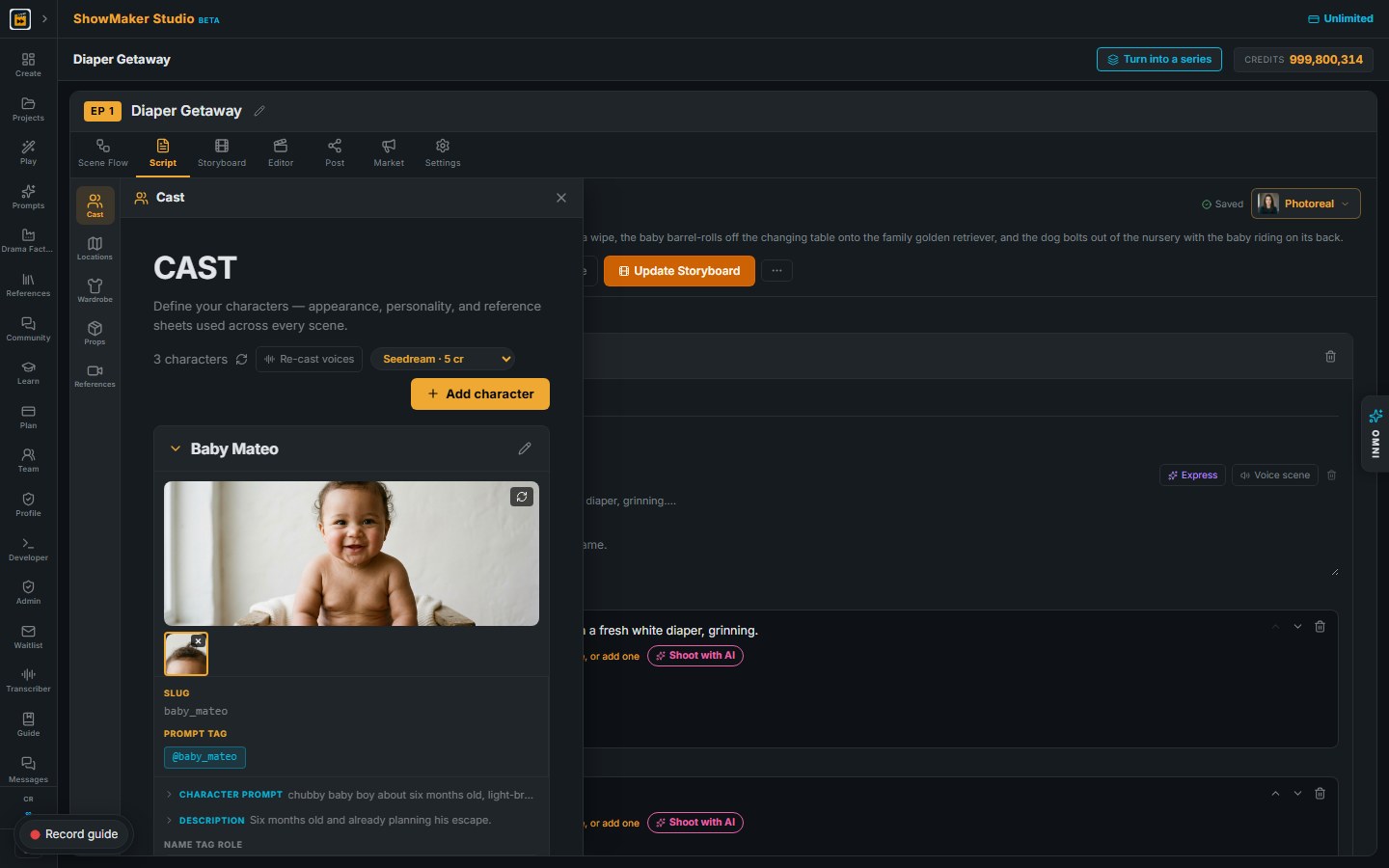This screenshot has height=868, width=1389.
Task: Select the Wardrobe panel icon
Action: (x=95, y=290)
